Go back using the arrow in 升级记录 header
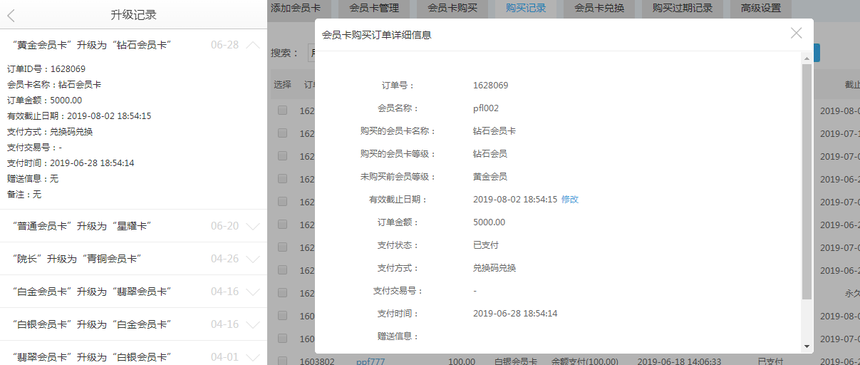Image resolution: width=860 pixels, height=365 pixels. point(12,16)
